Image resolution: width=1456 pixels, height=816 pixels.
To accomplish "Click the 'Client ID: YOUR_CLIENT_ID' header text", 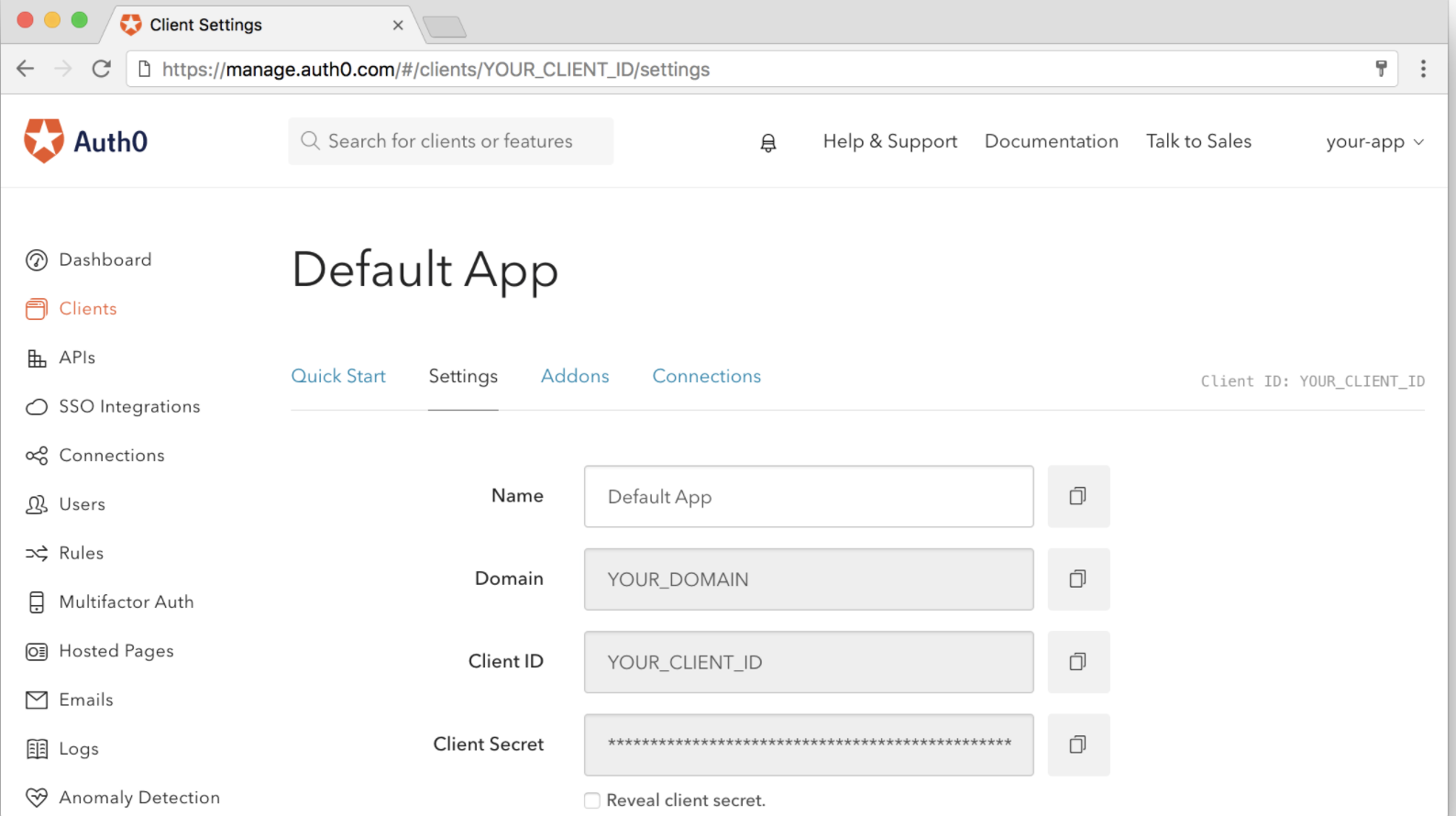I will pos(1313,381).
